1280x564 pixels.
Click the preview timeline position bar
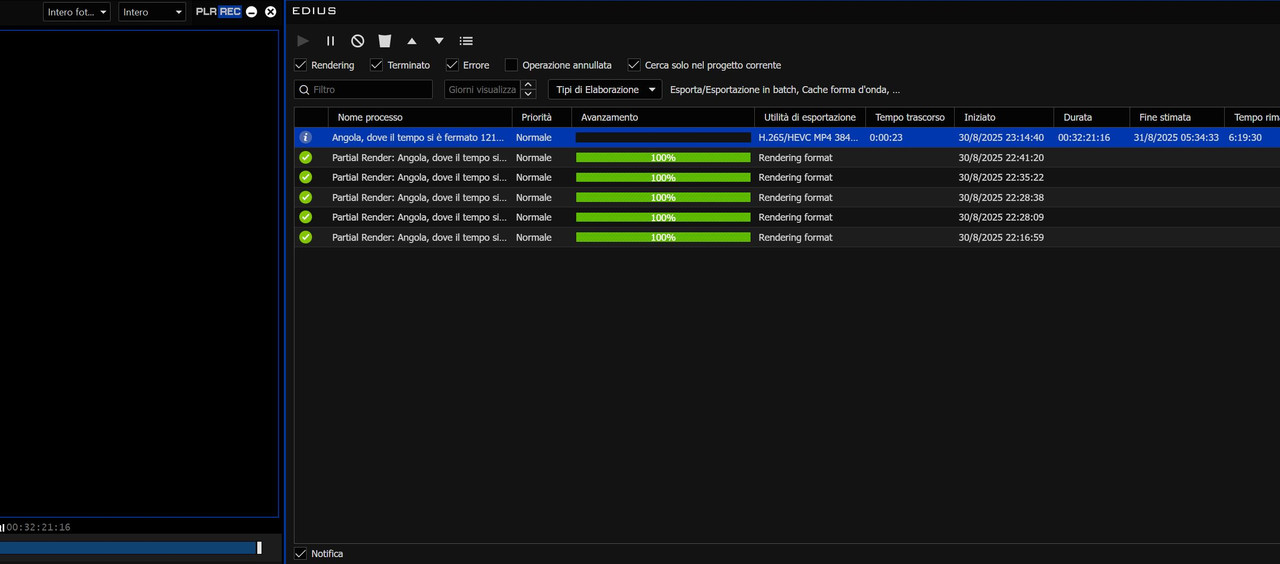coord(131,547)
